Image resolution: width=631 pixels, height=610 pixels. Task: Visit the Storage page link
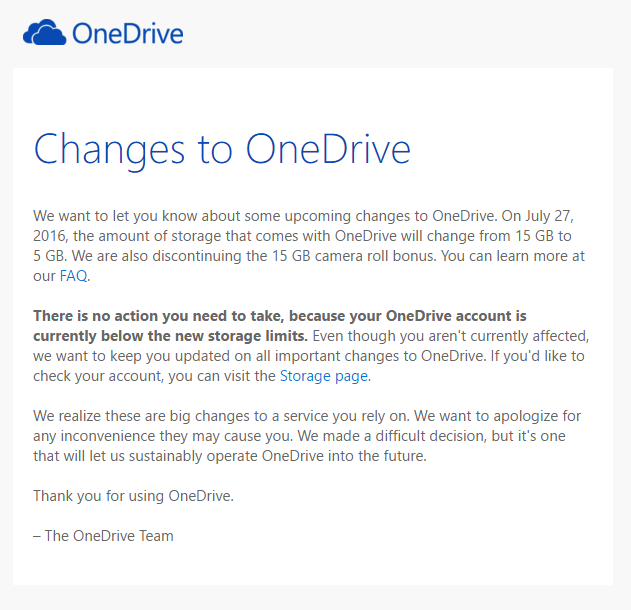(x=324, y=376)
